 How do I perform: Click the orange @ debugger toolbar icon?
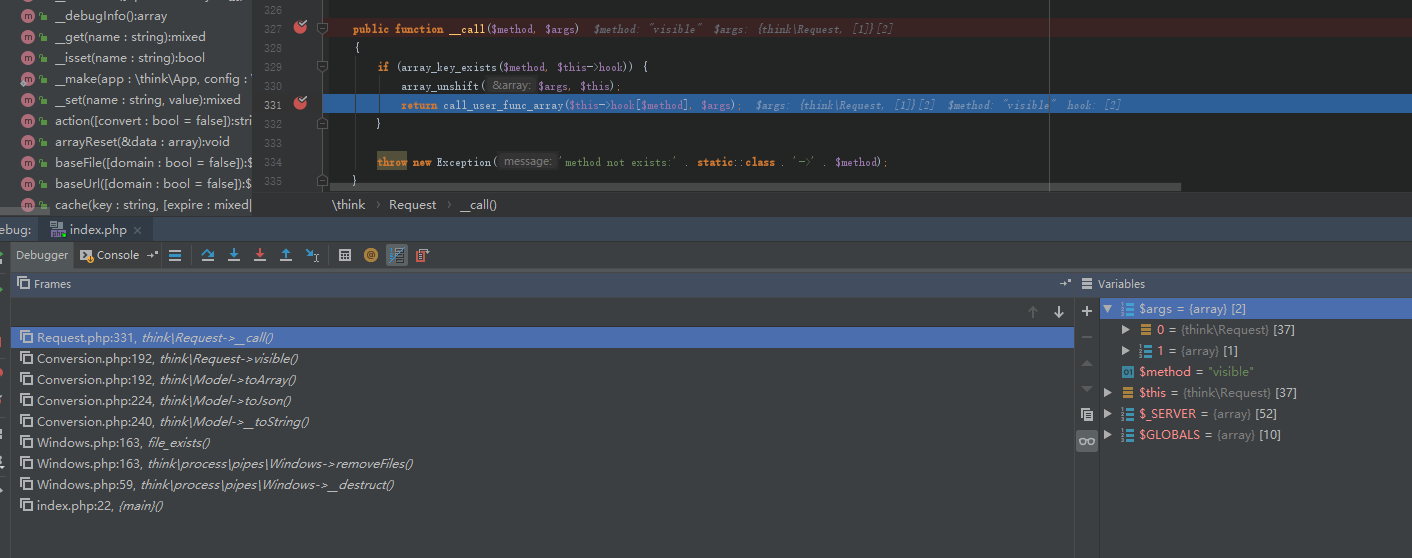pos(371,255)
